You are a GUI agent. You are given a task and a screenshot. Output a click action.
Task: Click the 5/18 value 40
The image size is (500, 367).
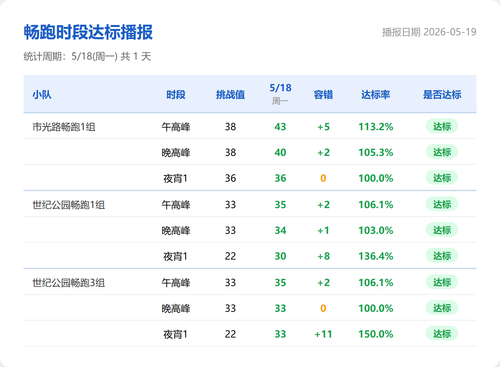pos(280,153)
